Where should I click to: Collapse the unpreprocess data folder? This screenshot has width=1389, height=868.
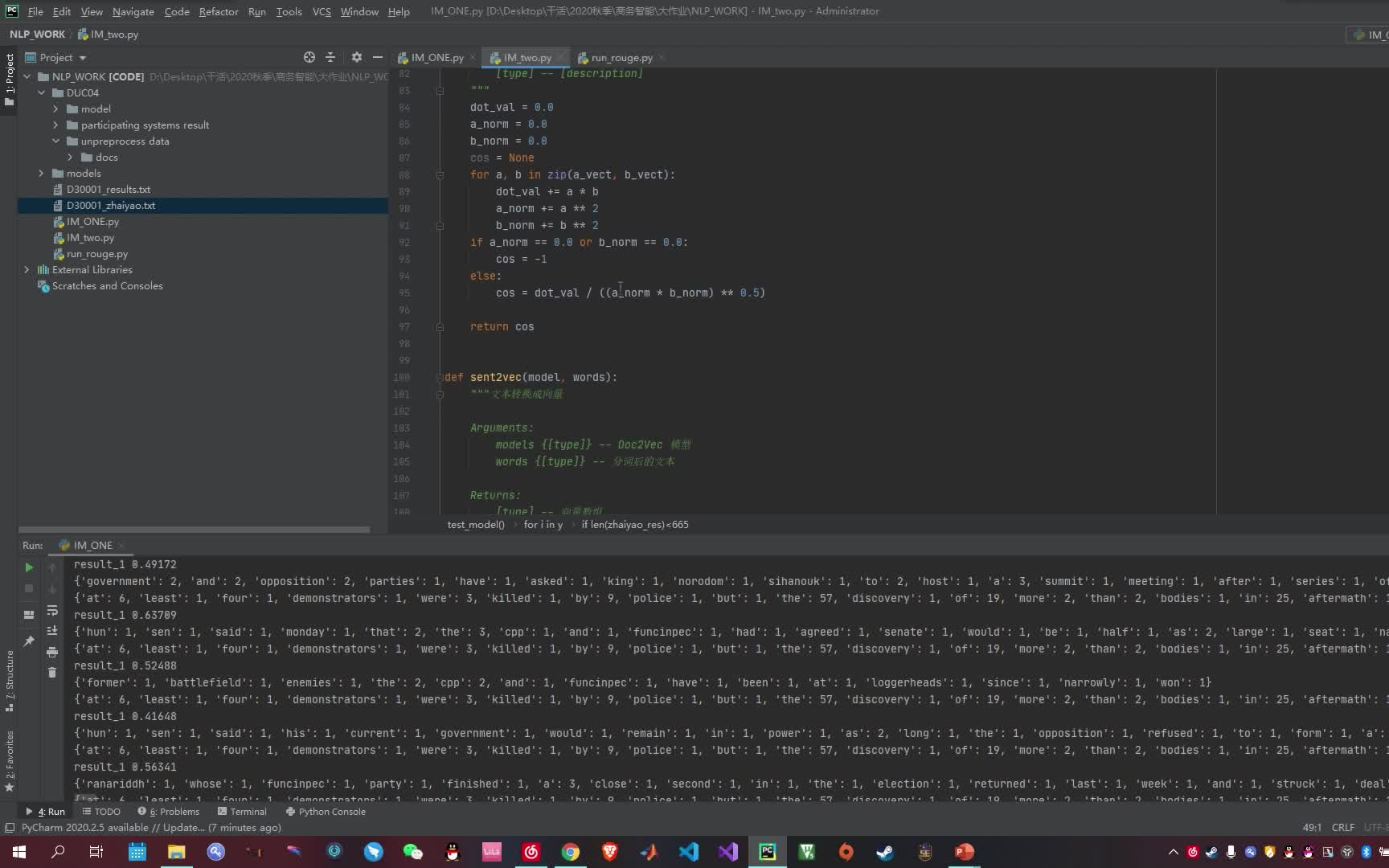55,141
